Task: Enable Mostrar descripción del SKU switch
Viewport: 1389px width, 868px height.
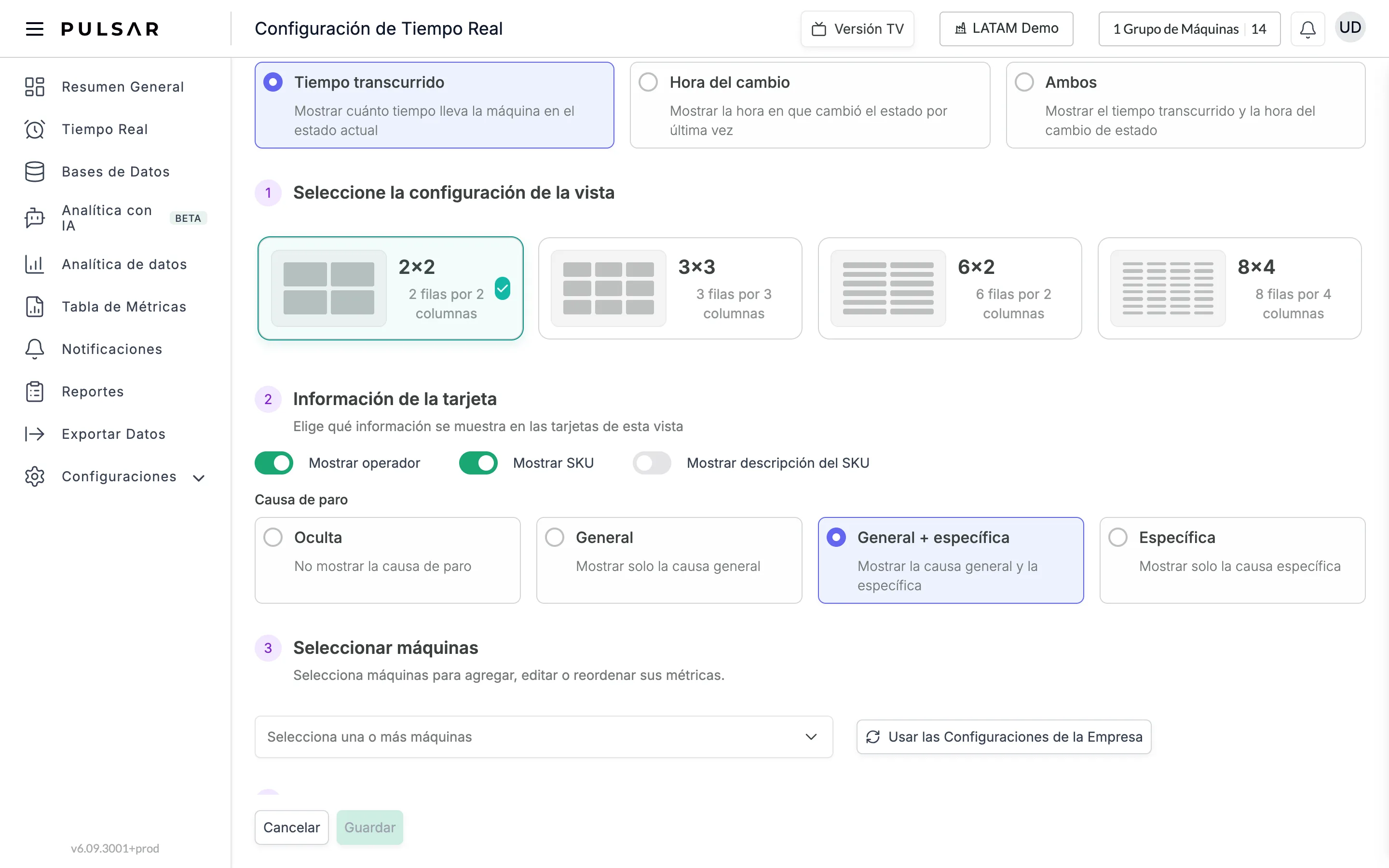Action: [652, 463]
